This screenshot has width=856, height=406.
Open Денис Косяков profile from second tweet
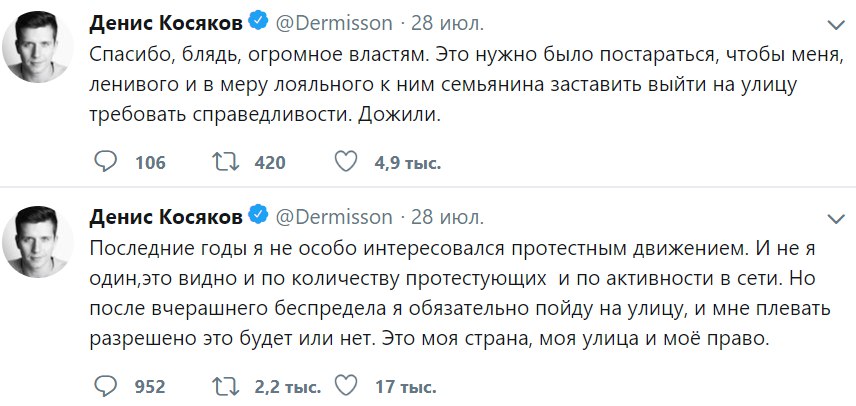pos(166,215)
